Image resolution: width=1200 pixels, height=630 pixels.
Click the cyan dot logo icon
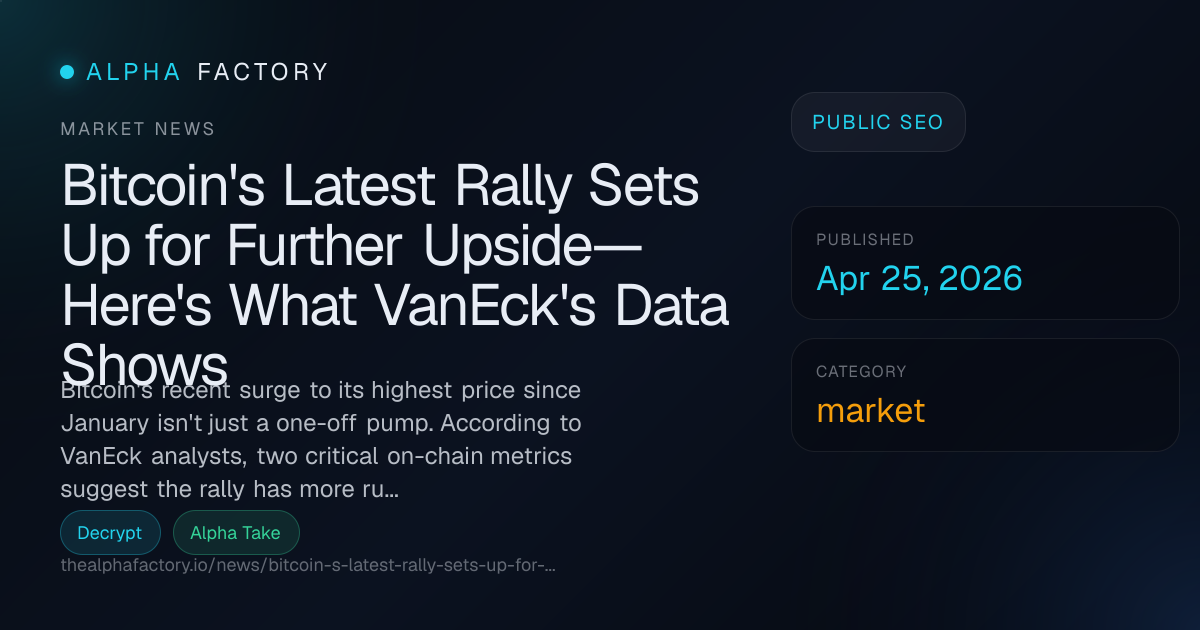tap(67, 72)
